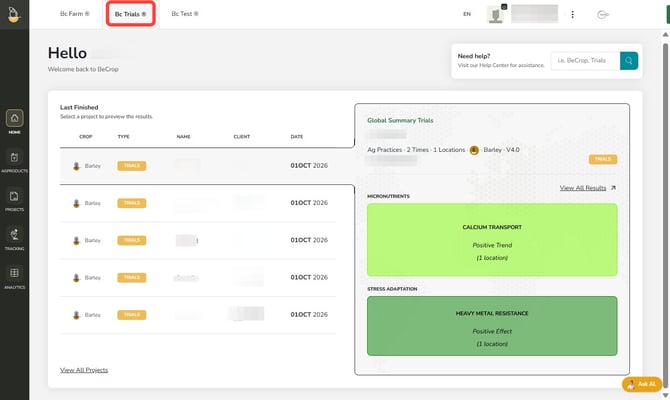This screenshot has height=400, width=670.
Task: Click the scrollbar up arrow
Action: pos(665,34)
